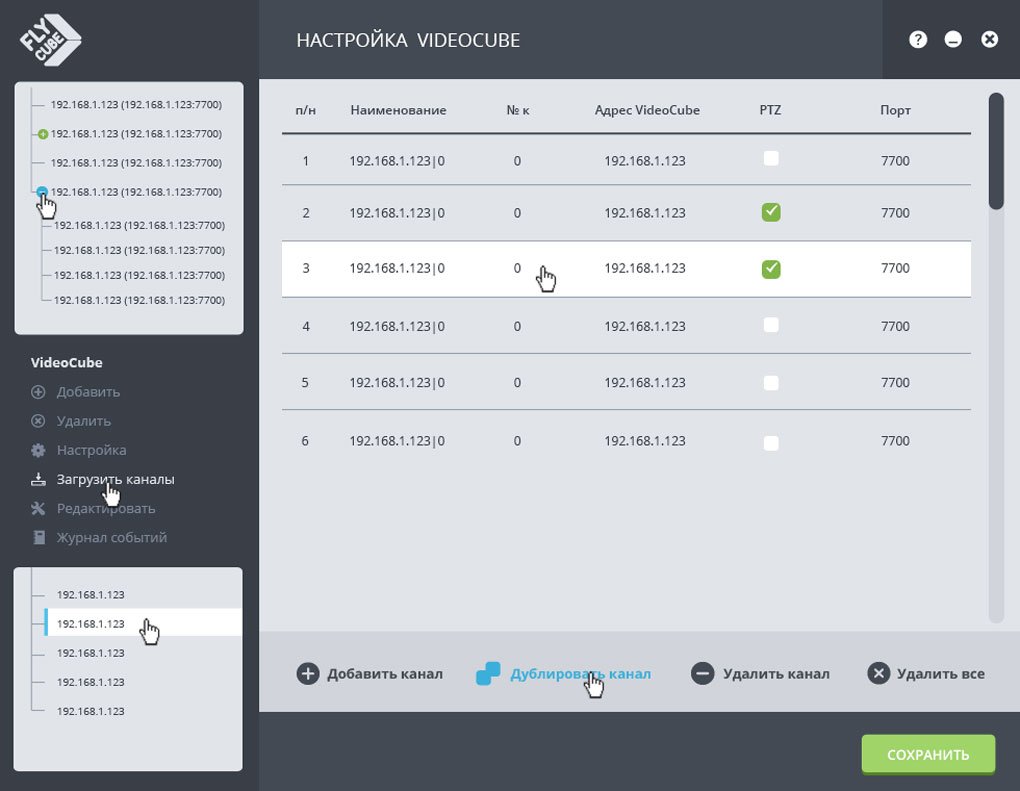Click the X icon of Удалить все
The height and width of the screenshot is (791, 1020).
point(878,673)
